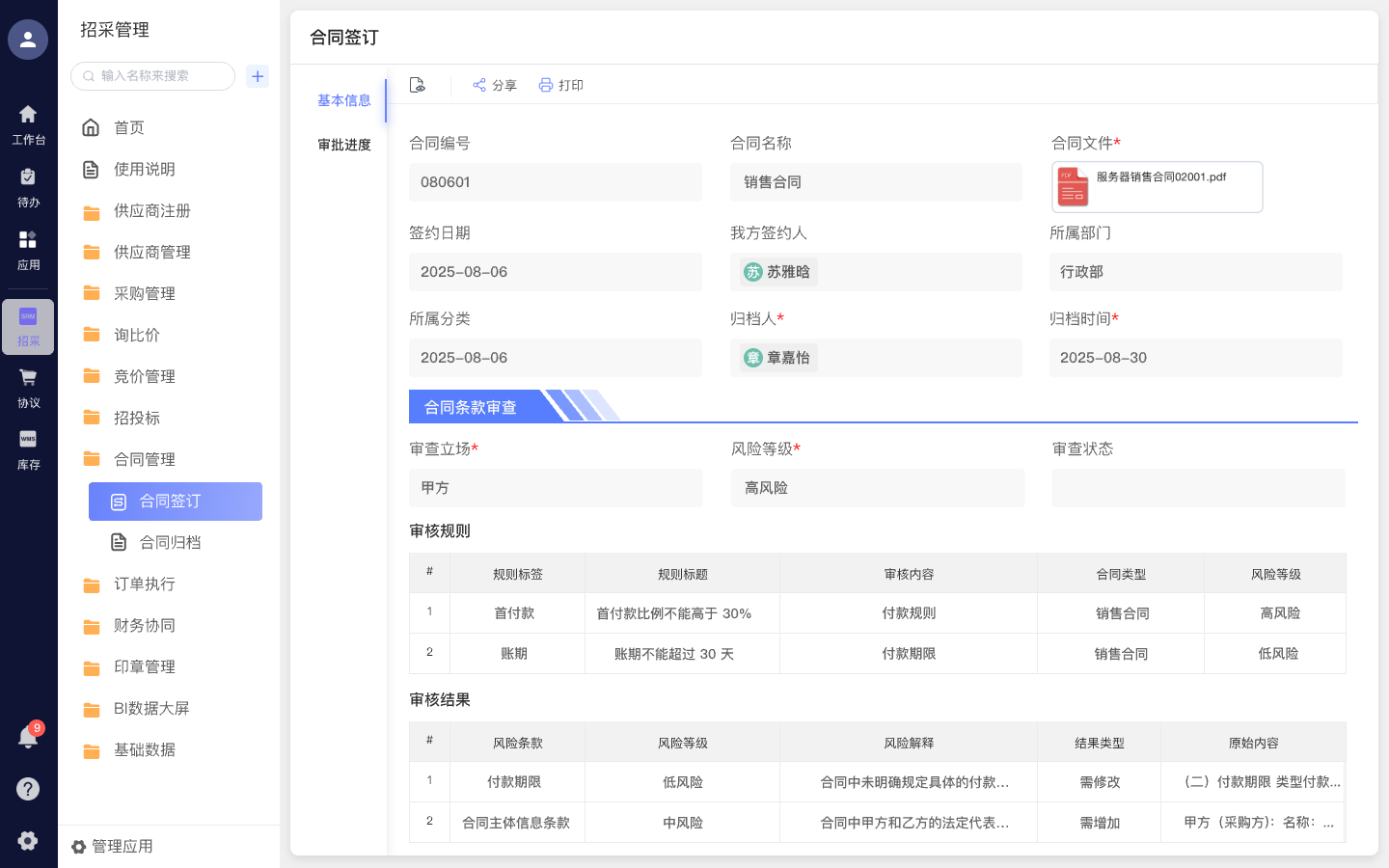This screenshot has height=868, width=1389.
Task: Click the help question mark icon
Action: pyautogui.click(x=28, y=789)
